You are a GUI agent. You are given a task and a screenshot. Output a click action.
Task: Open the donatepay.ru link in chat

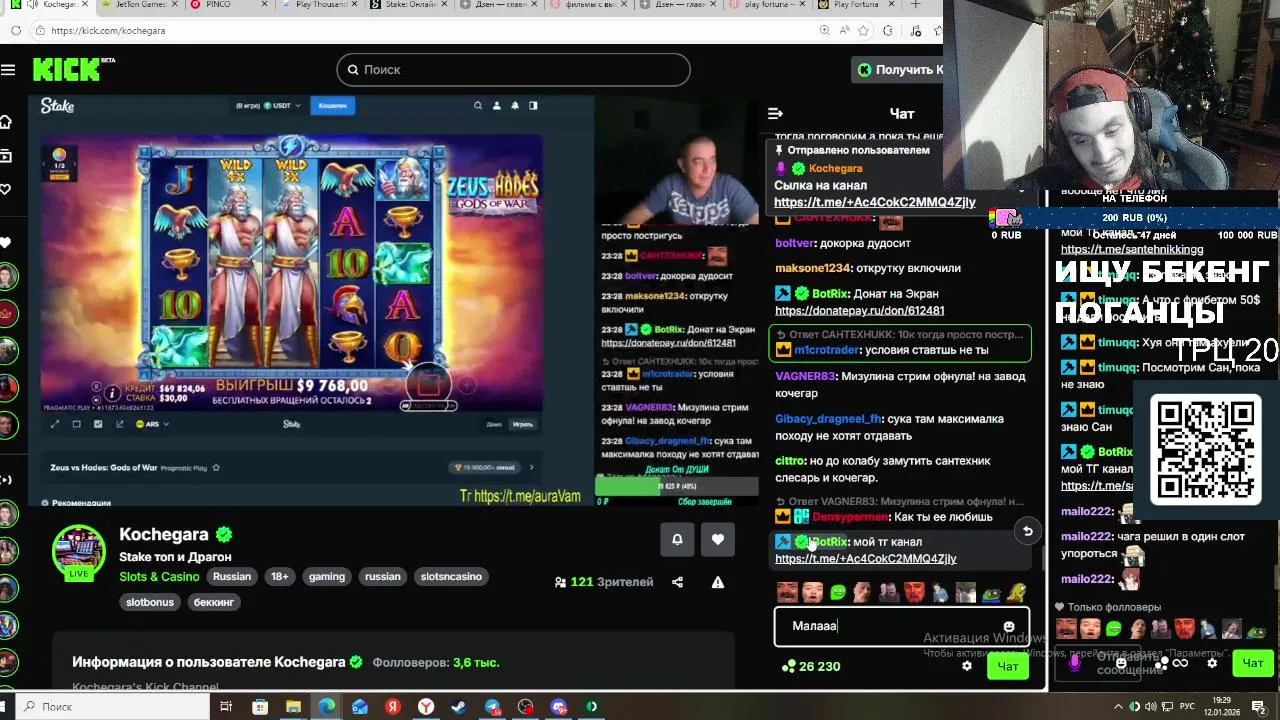click(x=859, y=310)
